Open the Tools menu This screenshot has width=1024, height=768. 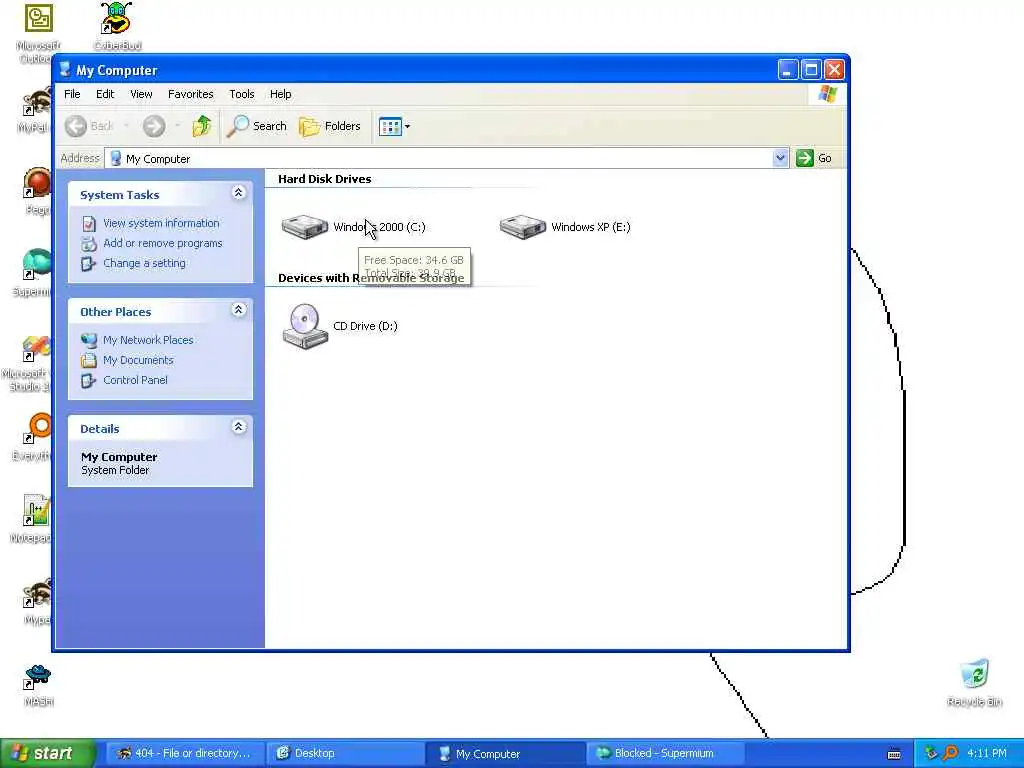(242, 94)
